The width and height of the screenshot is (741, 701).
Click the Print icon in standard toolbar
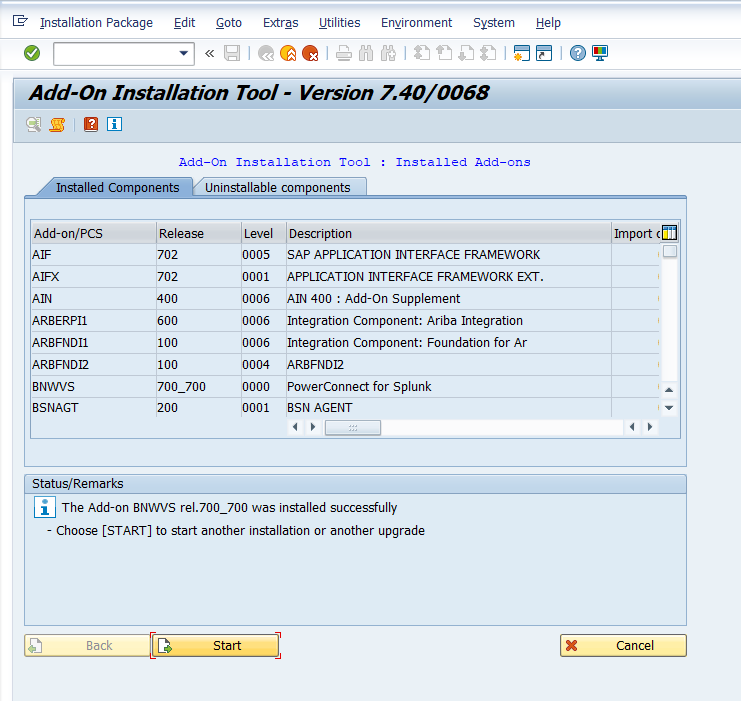tap(343, 53)
